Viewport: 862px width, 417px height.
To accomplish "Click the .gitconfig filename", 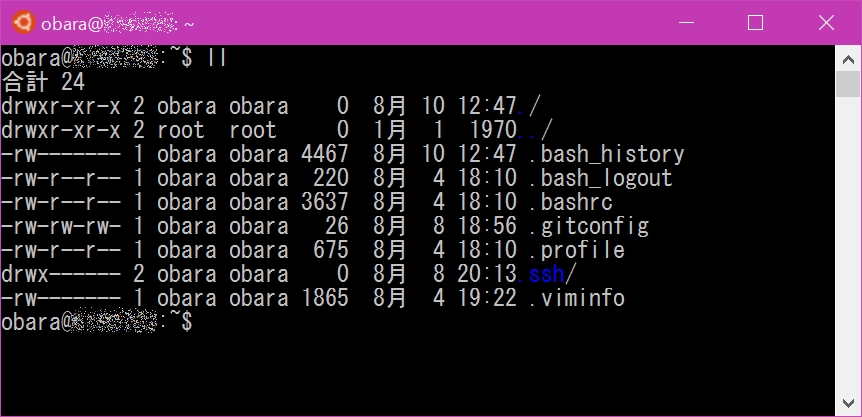I will (589, 227).
